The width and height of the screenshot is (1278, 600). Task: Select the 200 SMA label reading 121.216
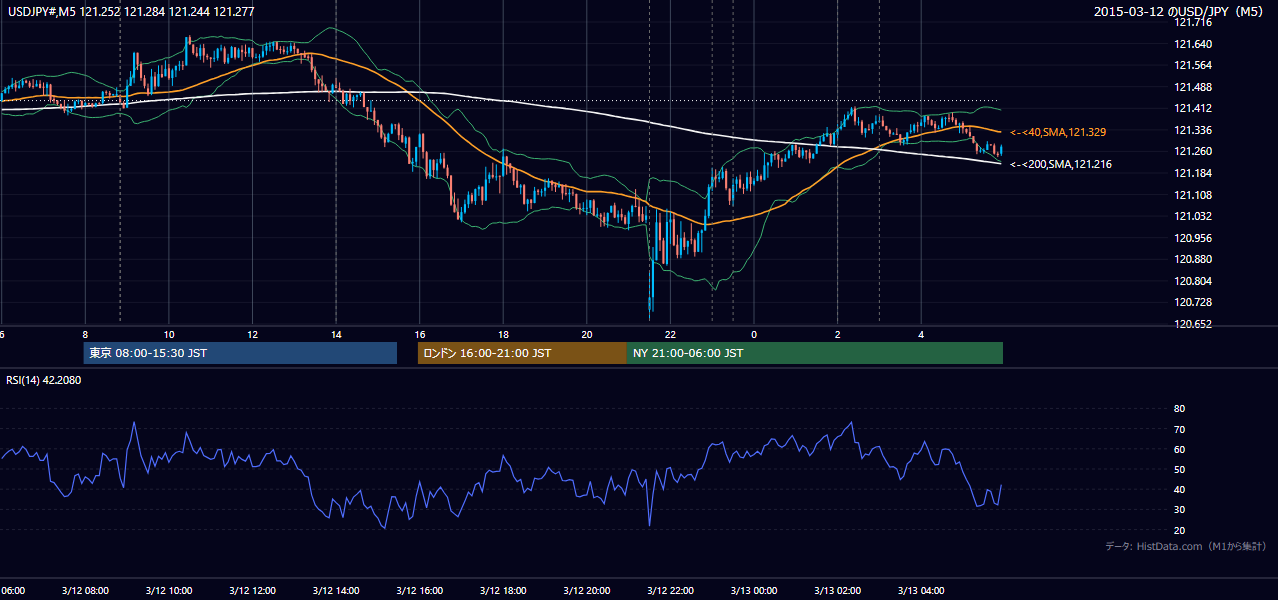1061,164
